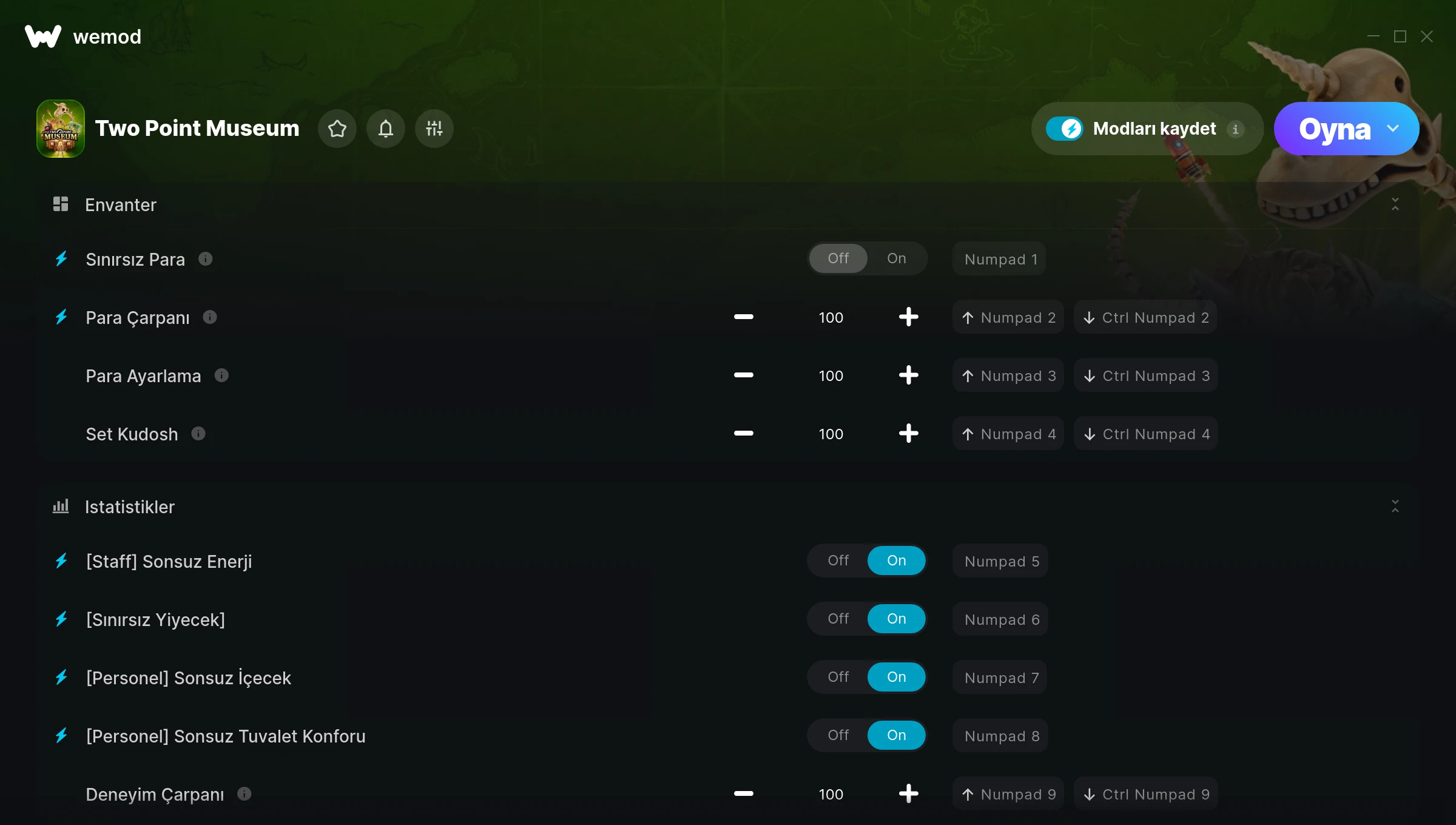Image resolution: width=1456 pixels, height=825 pixels.
Task: Turn off [Personel] Sonsuz İçecek
Action: [x=838, y=677]
